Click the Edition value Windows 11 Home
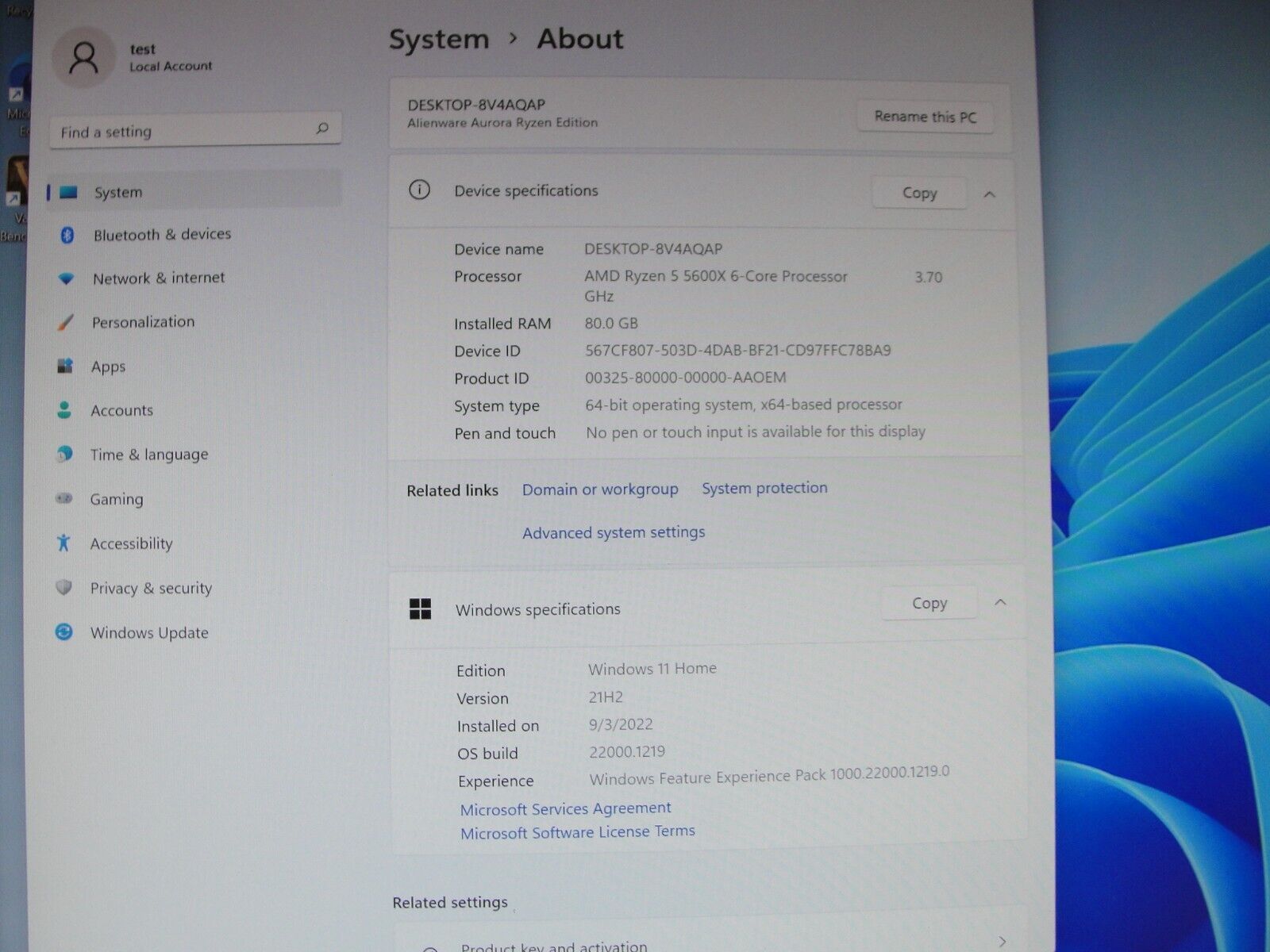Screen dimensions: 1270x952 (x=652, y=669)
